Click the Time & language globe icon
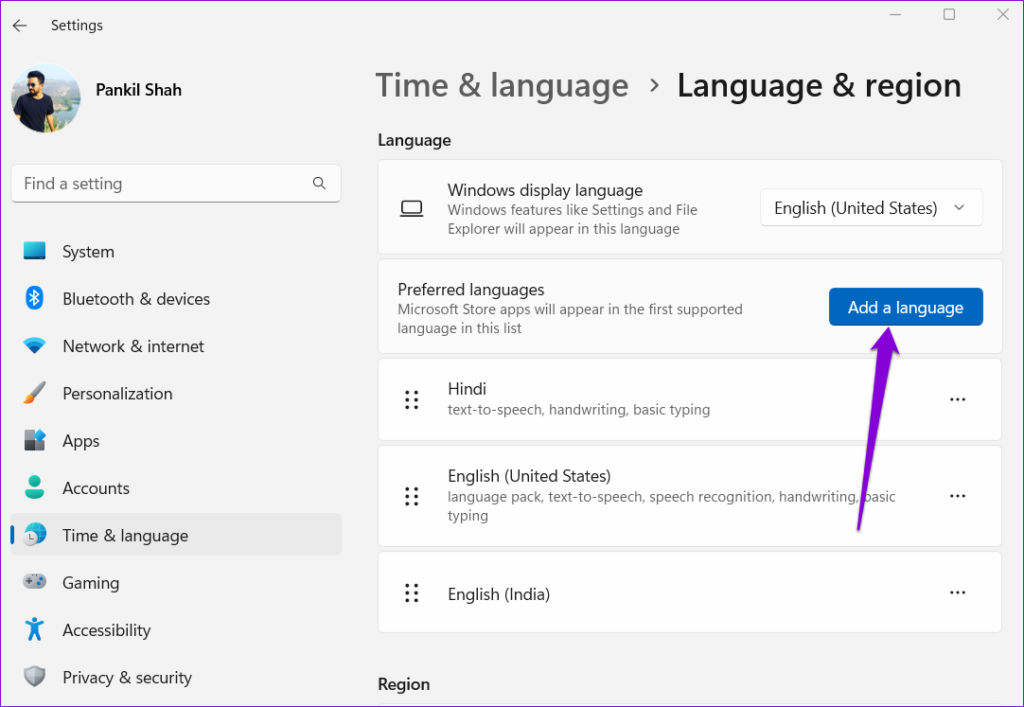1024x707 pixels. 35,535
